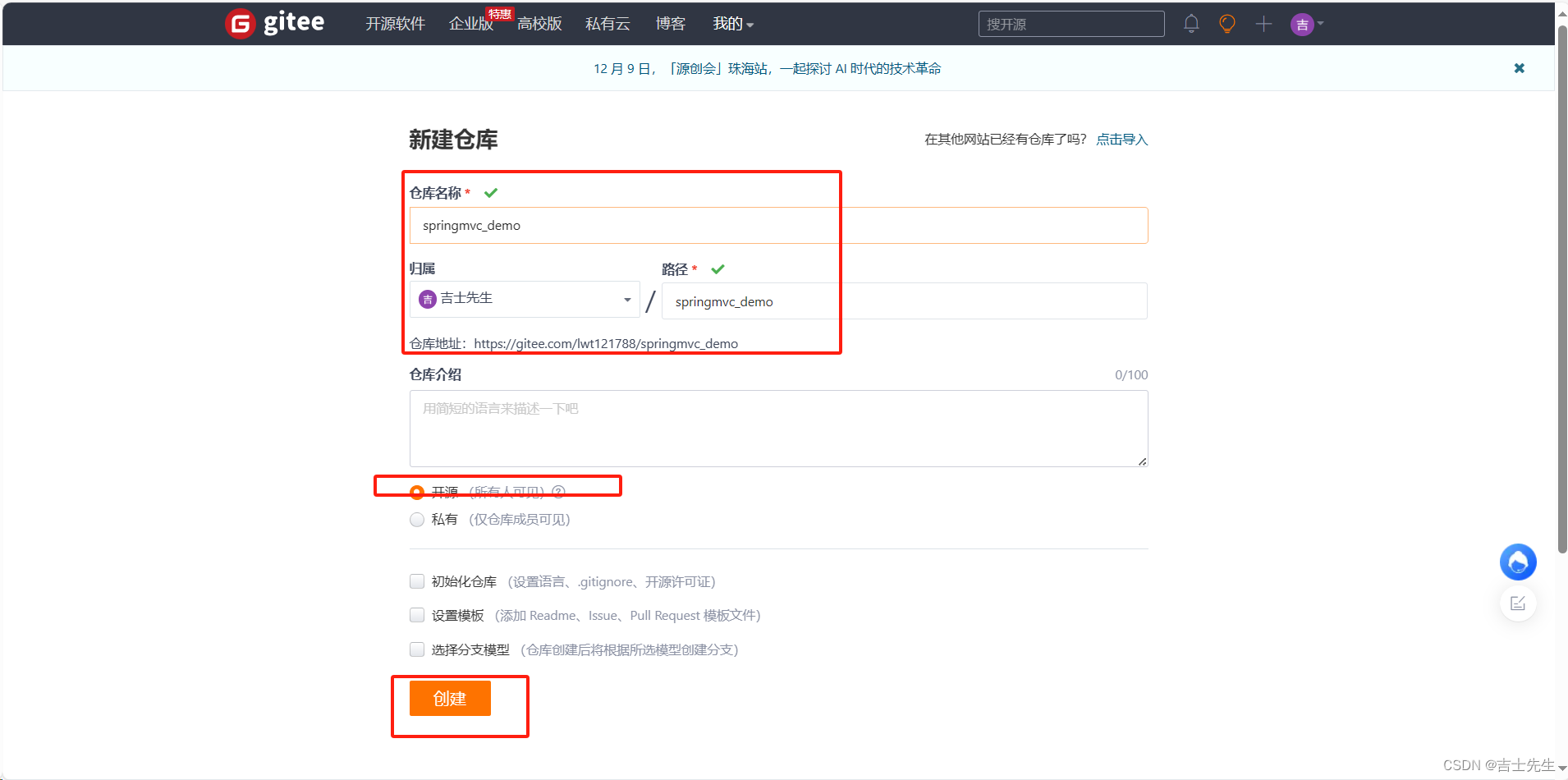Open 博客 in the navigation bar
Screen dimensions: 1568x780
coord(671,24)
